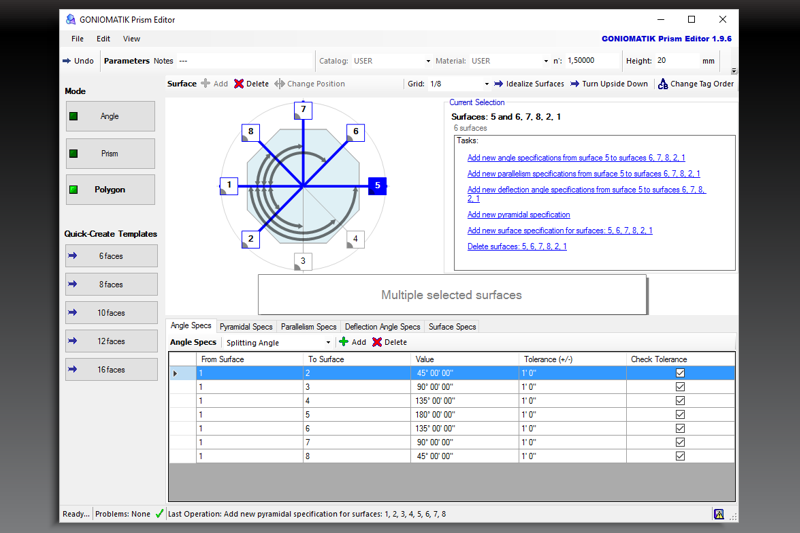Click Add new deflection angle specifications link

point(587,194)
